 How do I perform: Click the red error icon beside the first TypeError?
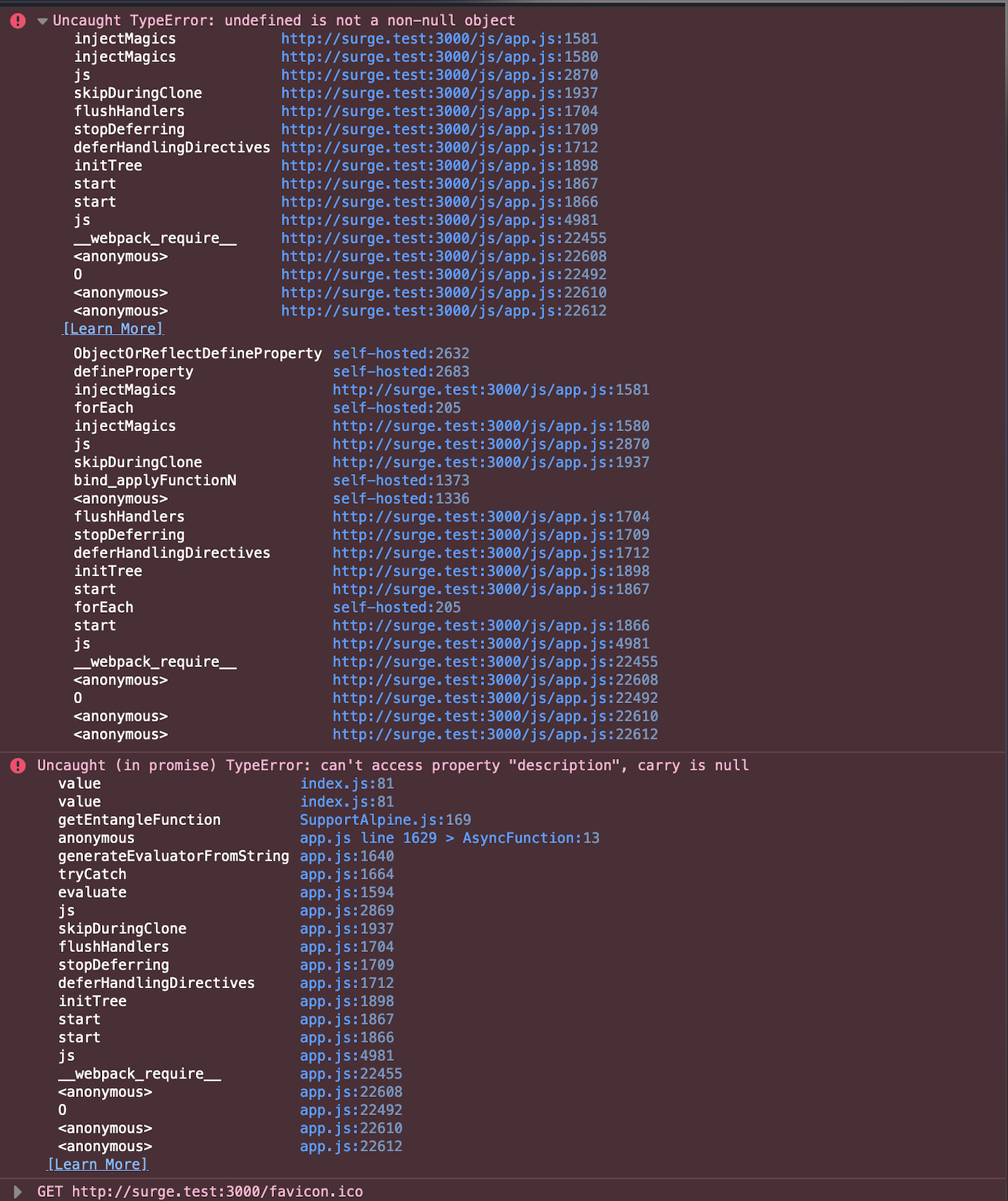(18, 20)
